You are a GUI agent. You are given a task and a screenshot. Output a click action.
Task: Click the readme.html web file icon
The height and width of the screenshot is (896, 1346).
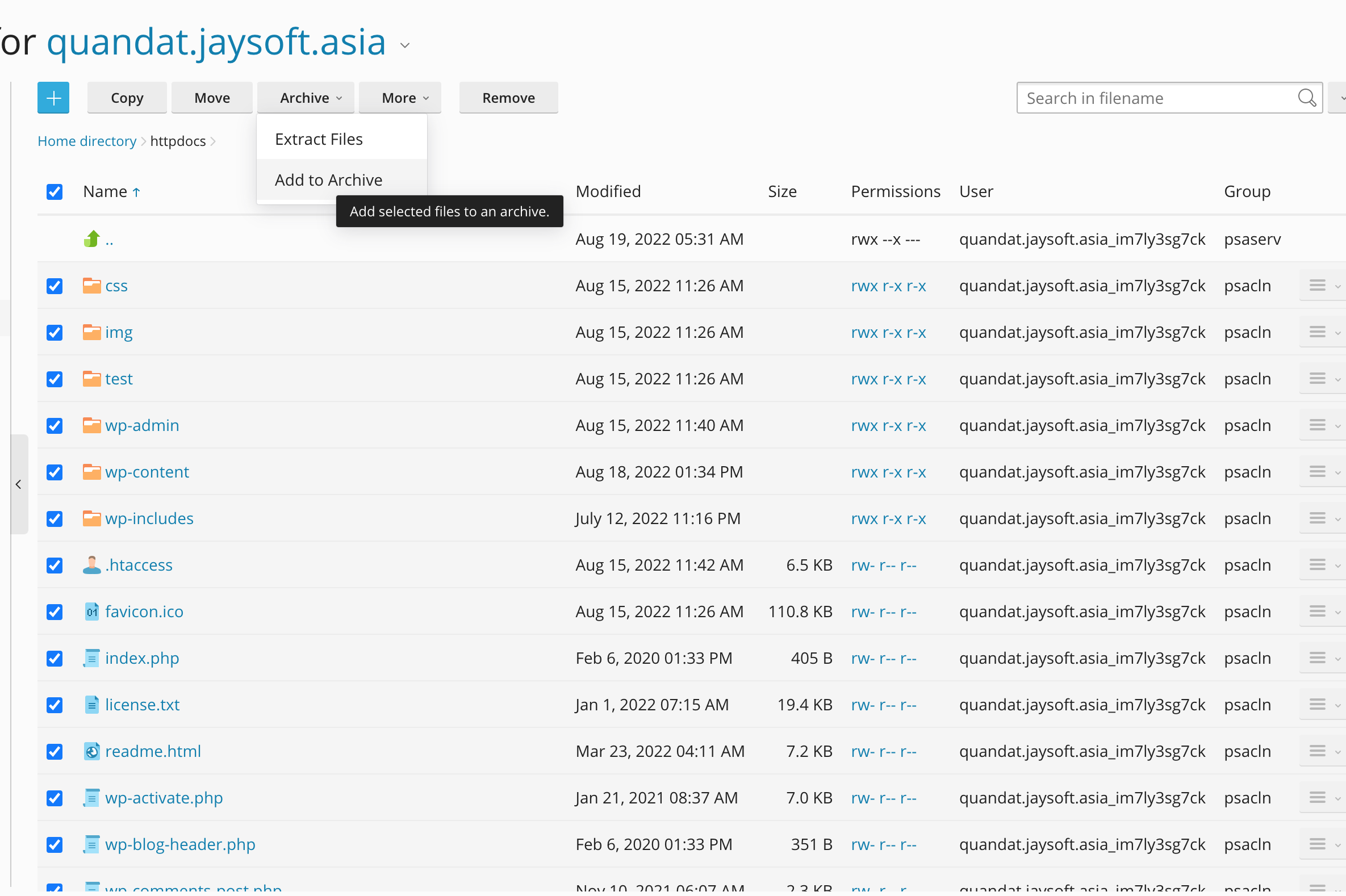pos(91,751)
